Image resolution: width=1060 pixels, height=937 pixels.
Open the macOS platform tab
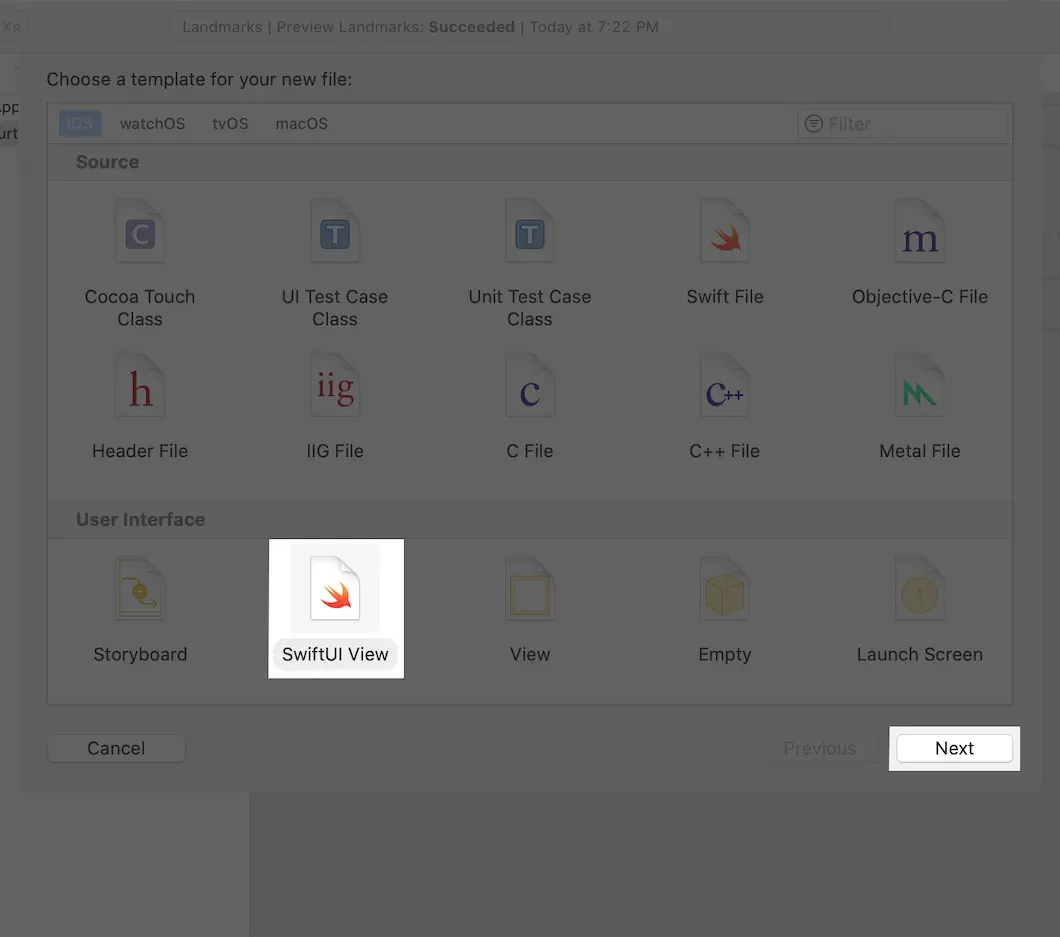tap(302, 124)
